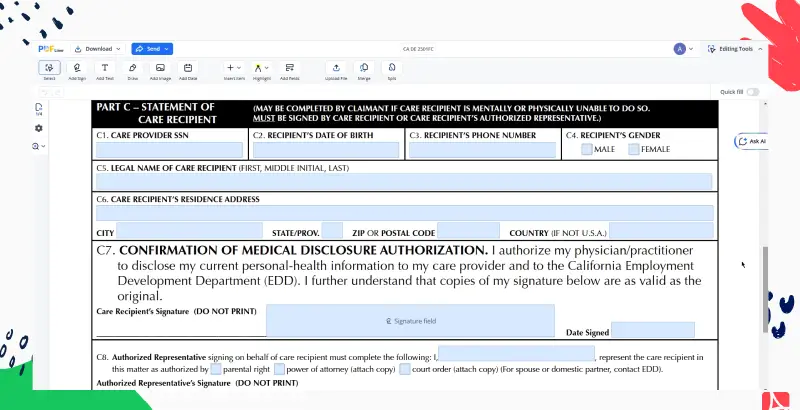Toggle the Quick fill switch
The width and height of the screenshot is (800, 410).
click(x=753, y=92)
